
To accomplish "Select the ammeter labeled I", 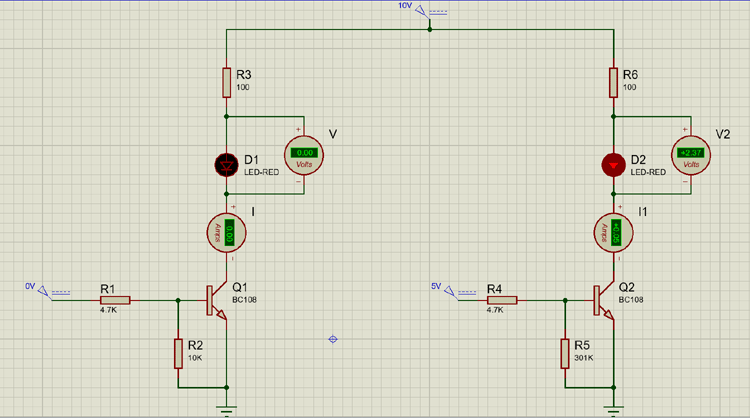I will [x=228, y=233].
